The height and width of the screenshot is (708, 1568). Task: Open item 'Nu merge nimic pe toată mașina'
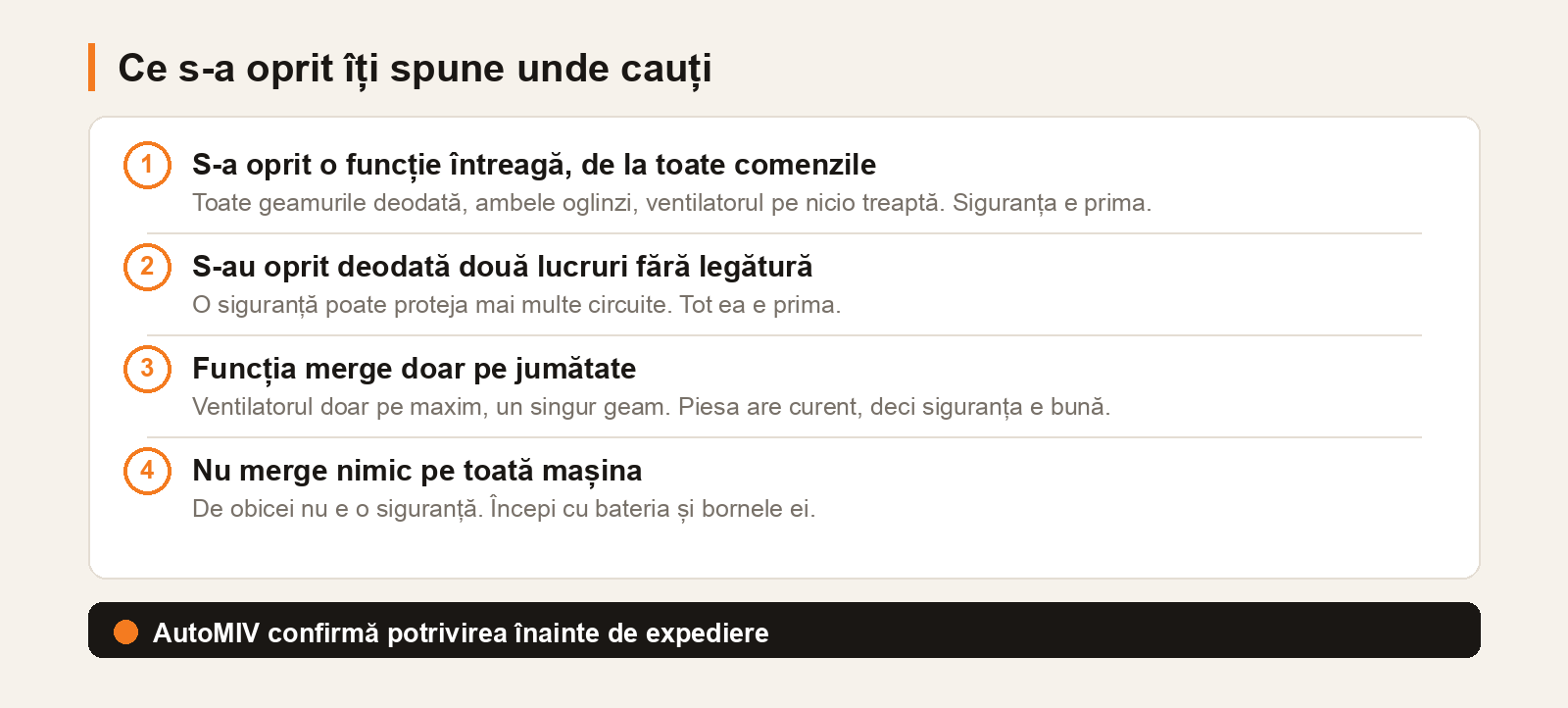[416, 471]
